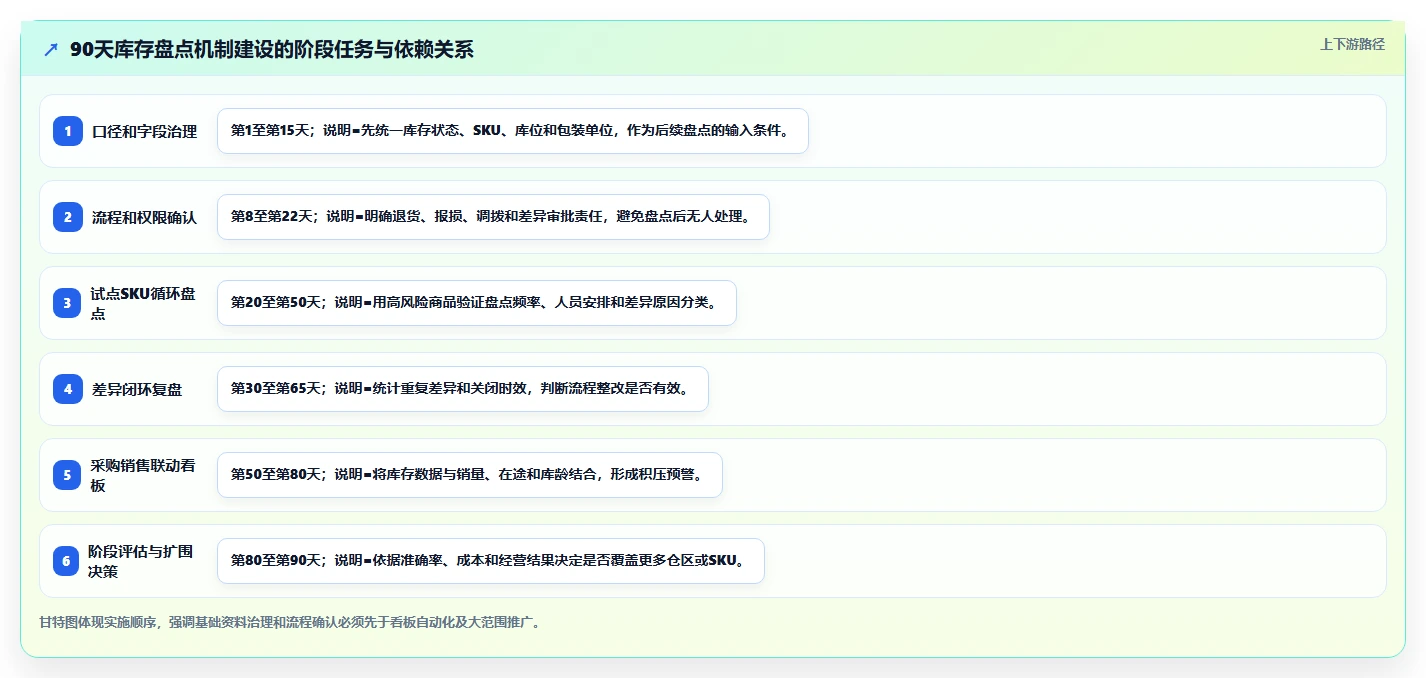Select the 差异闭环复盘 stage label

point(137,389)
